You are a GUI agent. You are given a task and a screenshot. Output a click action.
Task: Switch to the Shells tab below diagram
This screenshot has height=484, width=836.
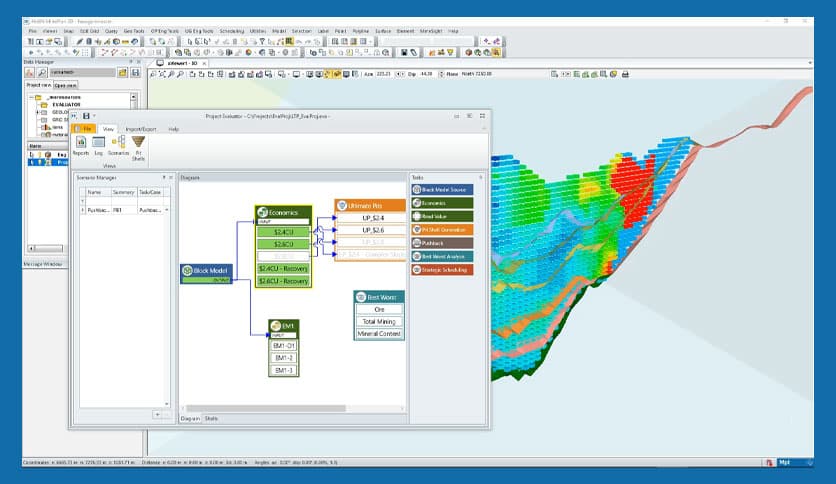point(212,419)
